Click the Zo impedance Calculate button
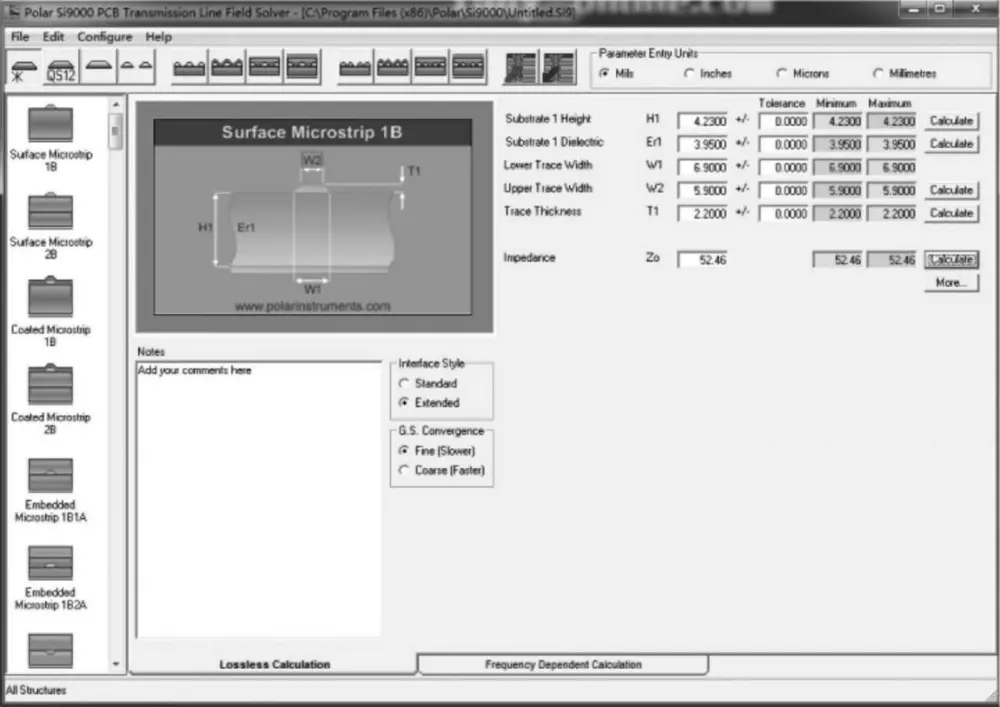This screenshot has height=707, width=1000. 950,259
